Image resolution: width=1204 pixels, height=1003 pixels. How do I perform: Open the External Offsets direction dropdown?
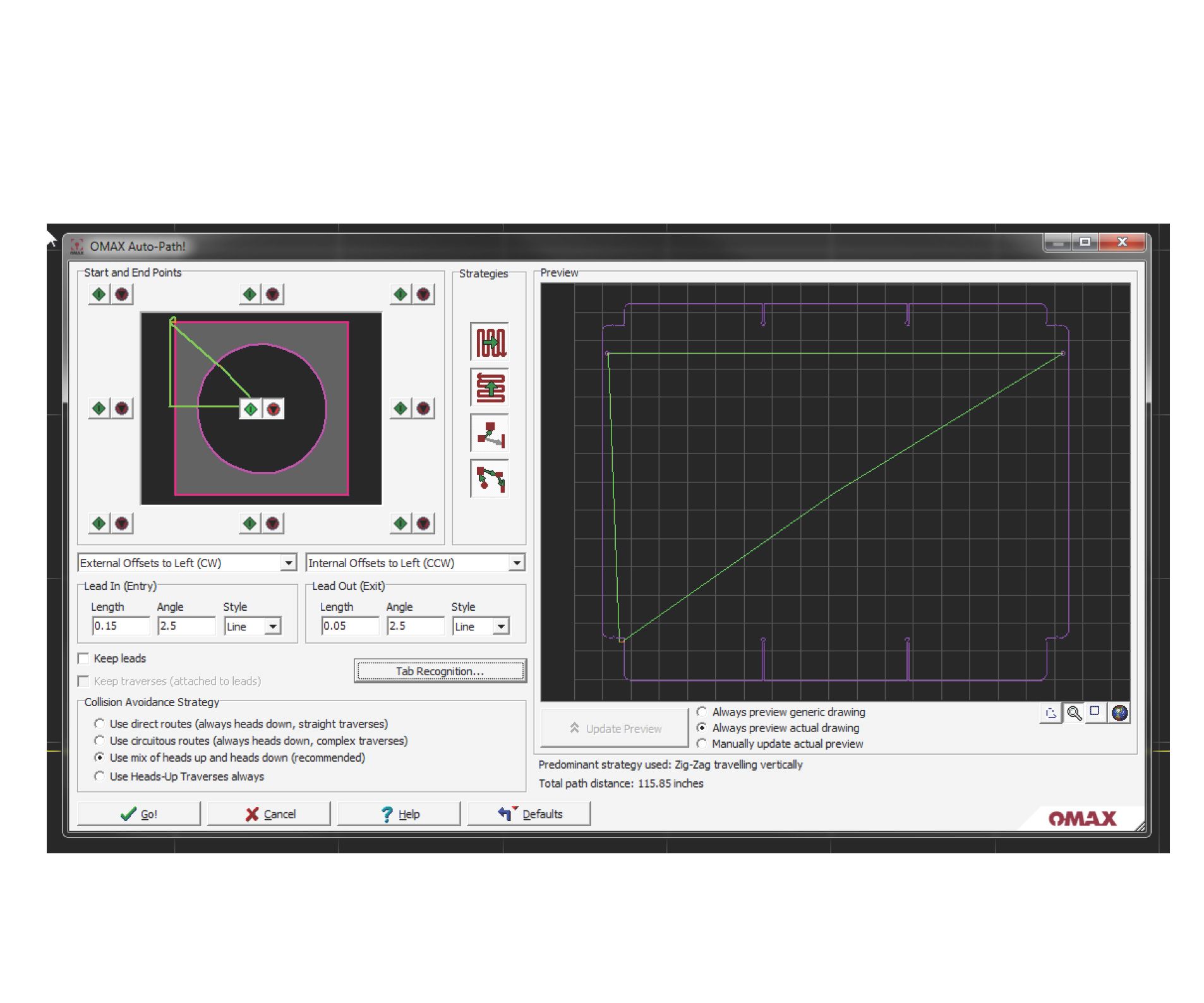click(x=288, y=562)
